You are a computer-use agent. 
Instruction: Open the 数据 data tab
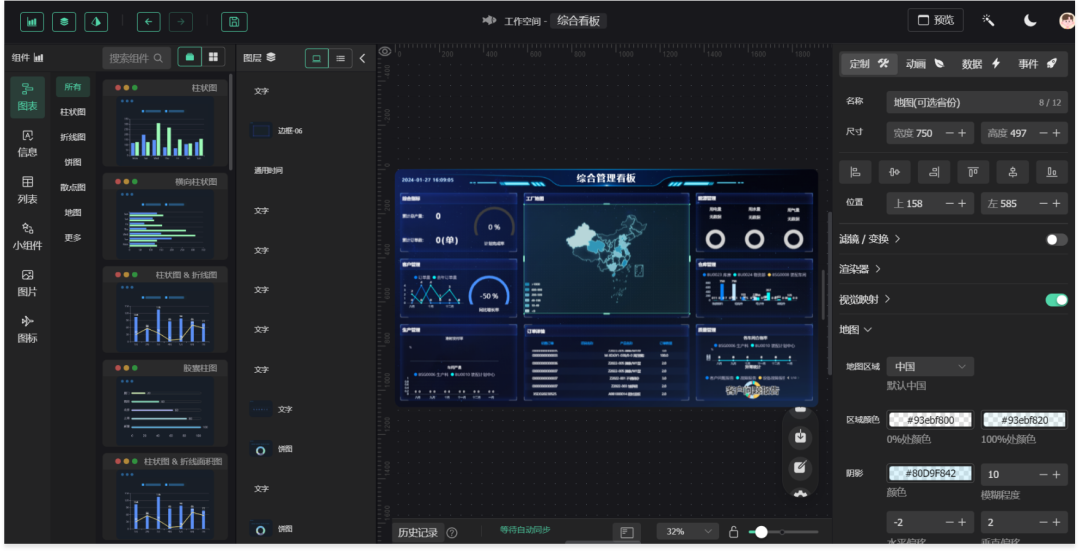coord(981,64)
